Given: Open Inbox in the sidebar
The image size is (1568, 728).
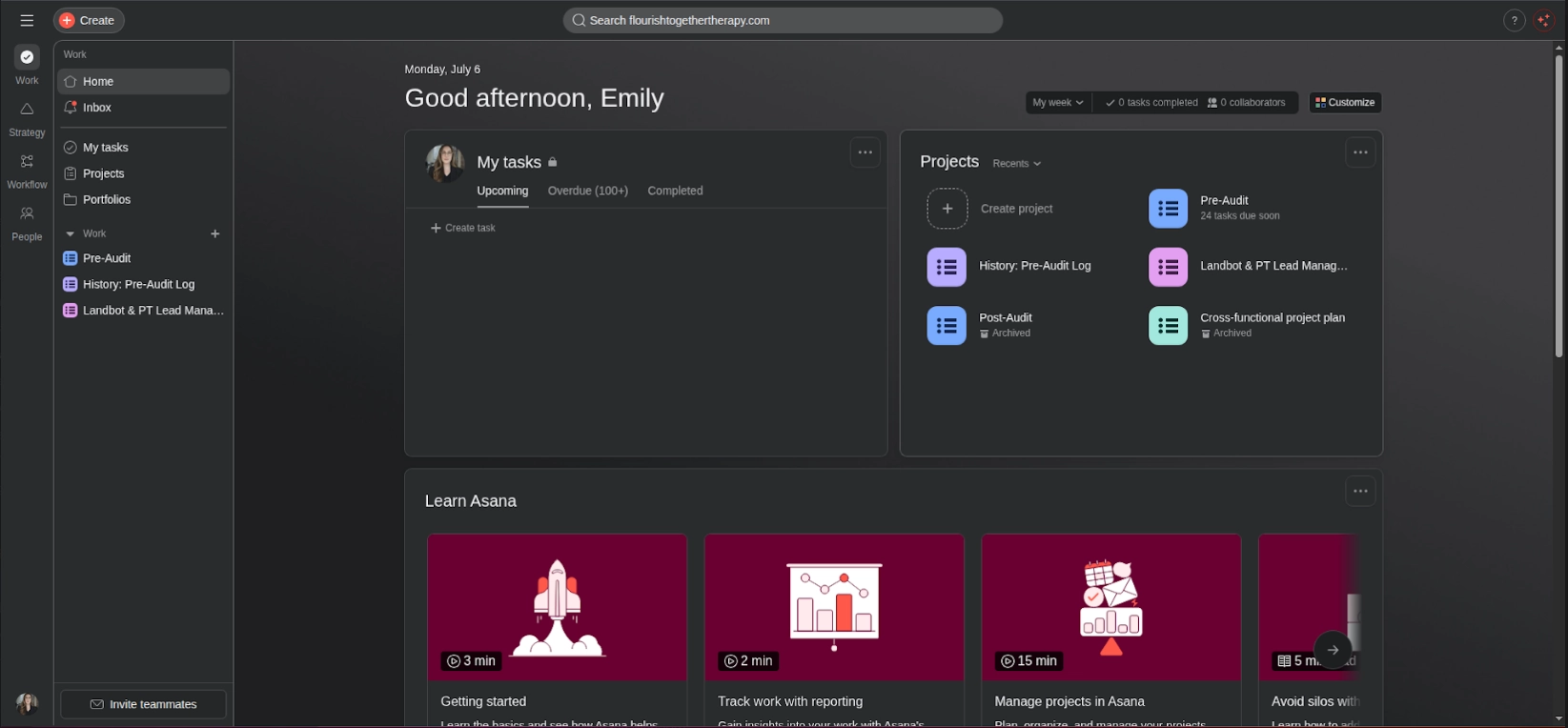Looking at the screenshot, I should [143, 108].
